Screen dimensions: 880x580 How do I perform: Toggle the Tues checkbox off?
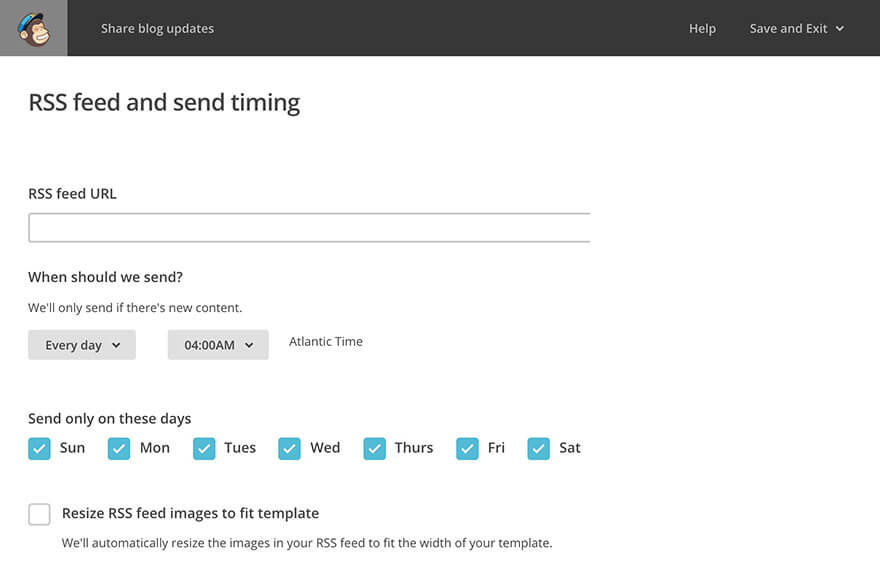pos(204,448)
